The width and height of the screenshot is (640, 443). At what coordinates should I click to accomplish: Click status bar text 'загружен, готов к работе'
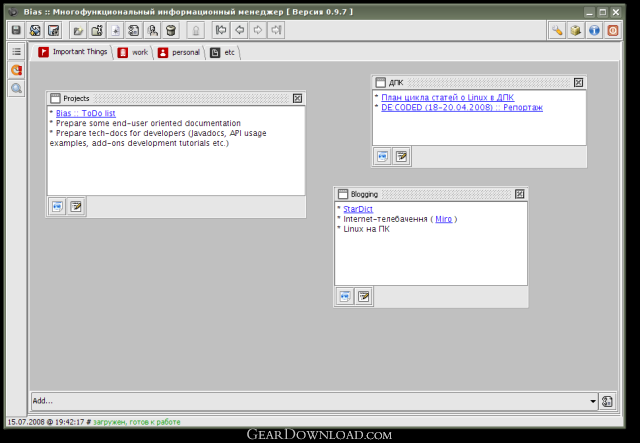tap(136, 422)
